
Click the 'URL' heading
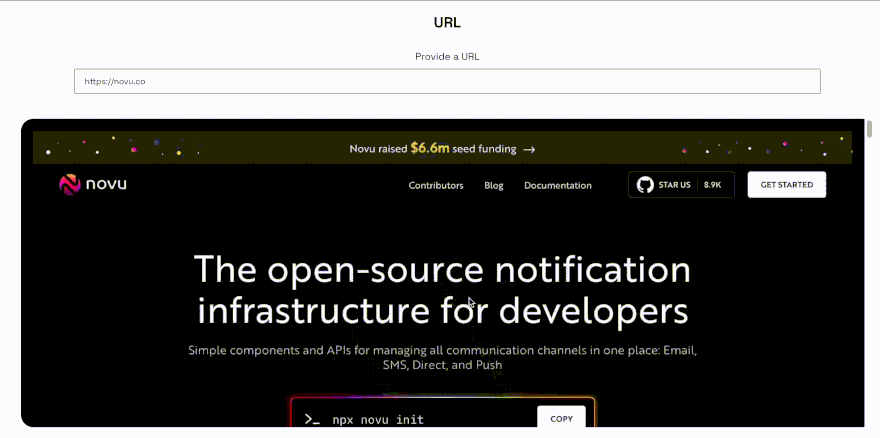[x=447, y=22]
